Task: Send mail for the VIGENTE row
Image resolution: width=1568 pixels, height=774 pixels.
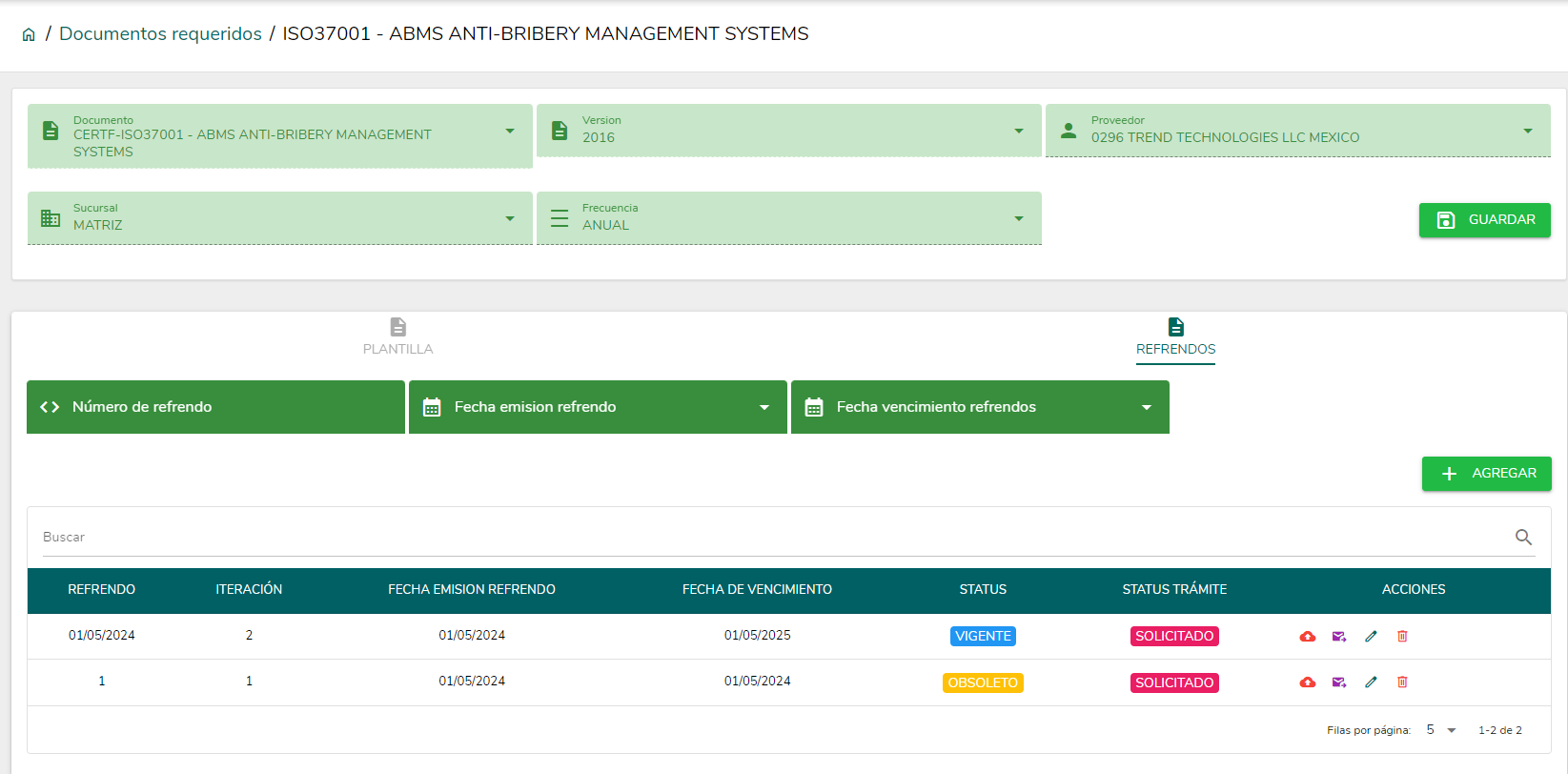Action: click(x=1339, y=637)
